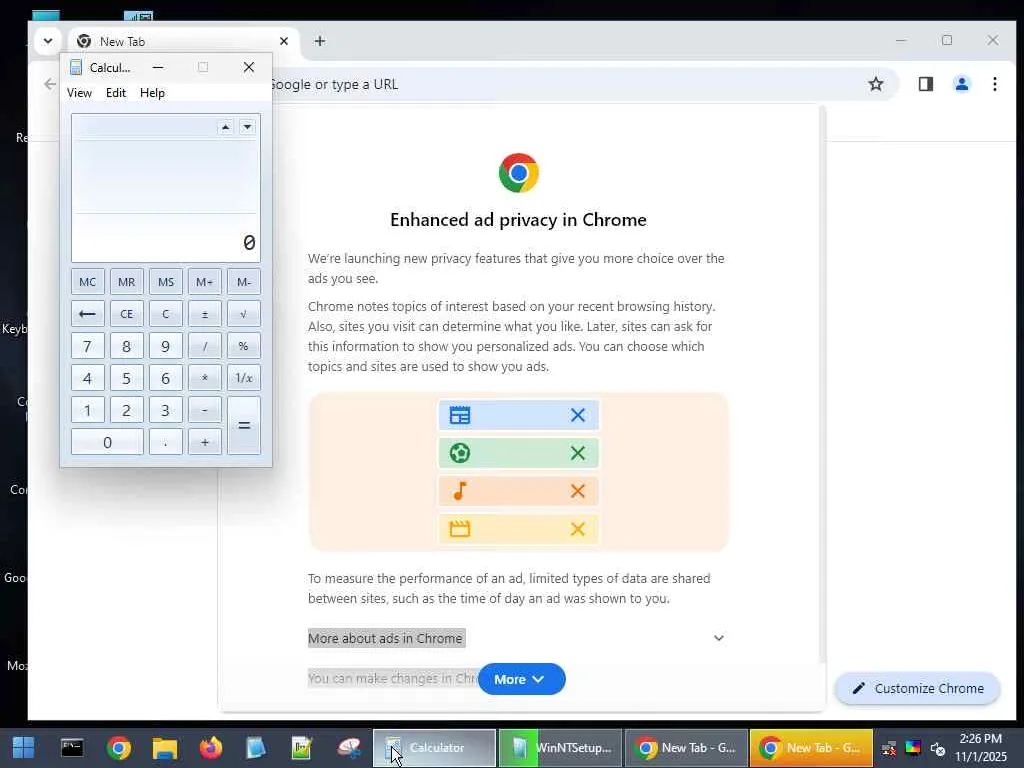Open the Chrome profile avatar
Viewport: 1024px width, 768px height.
tap(961, 84)
